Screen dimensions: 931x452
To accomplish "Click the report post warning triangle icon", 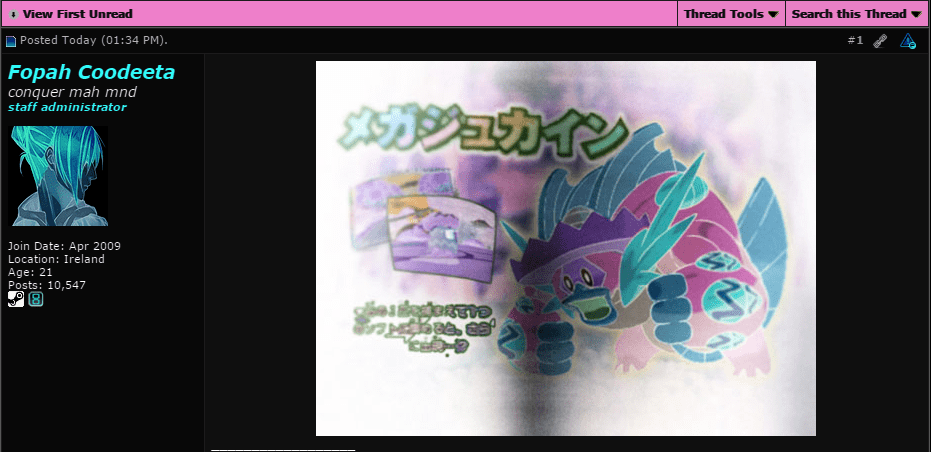I will [x=908, y=41].
